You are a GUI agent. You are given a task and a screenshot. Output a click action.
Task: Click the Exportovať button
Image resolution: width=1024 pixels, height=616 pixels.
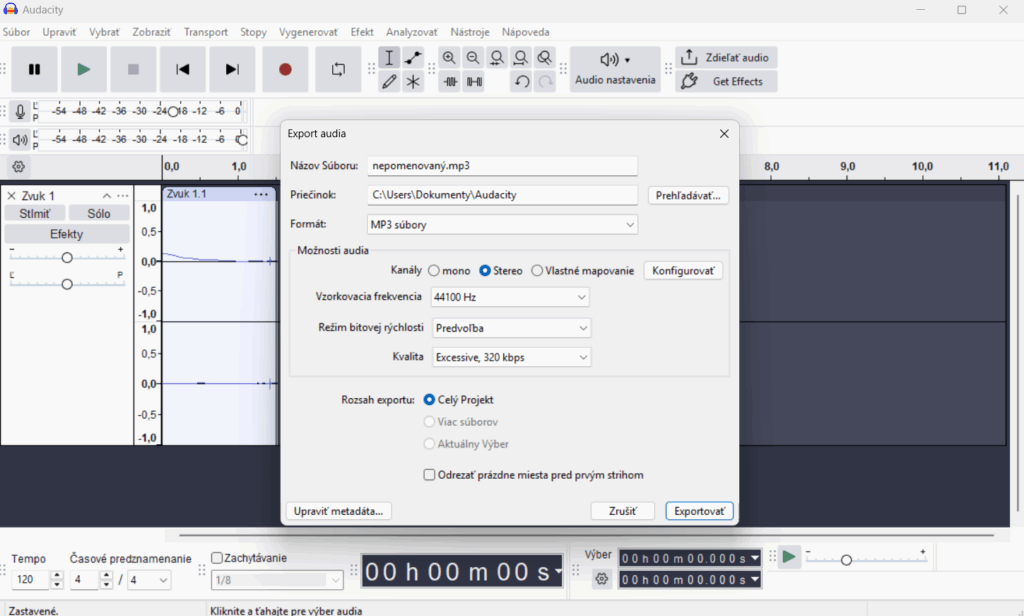(x=699, y=510)
